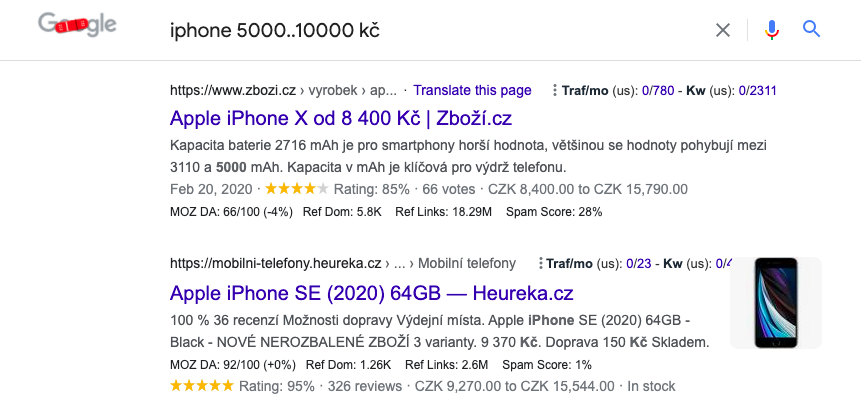The image size is (861, 409).
Task: Click the five-star rating of Heureka result
Action: pyautogui.click(x=202, y=386)
